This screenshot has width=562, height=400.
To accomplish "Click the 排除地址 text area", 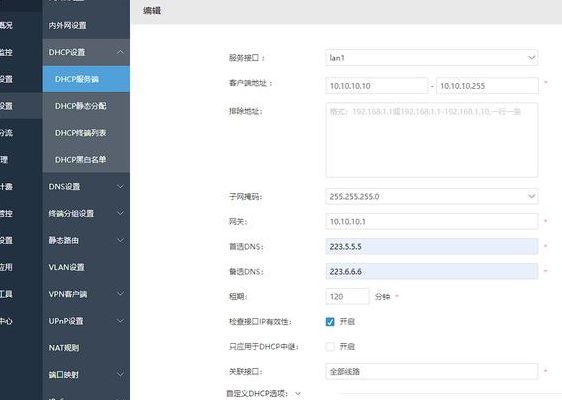I will click(x=432, y=140).
